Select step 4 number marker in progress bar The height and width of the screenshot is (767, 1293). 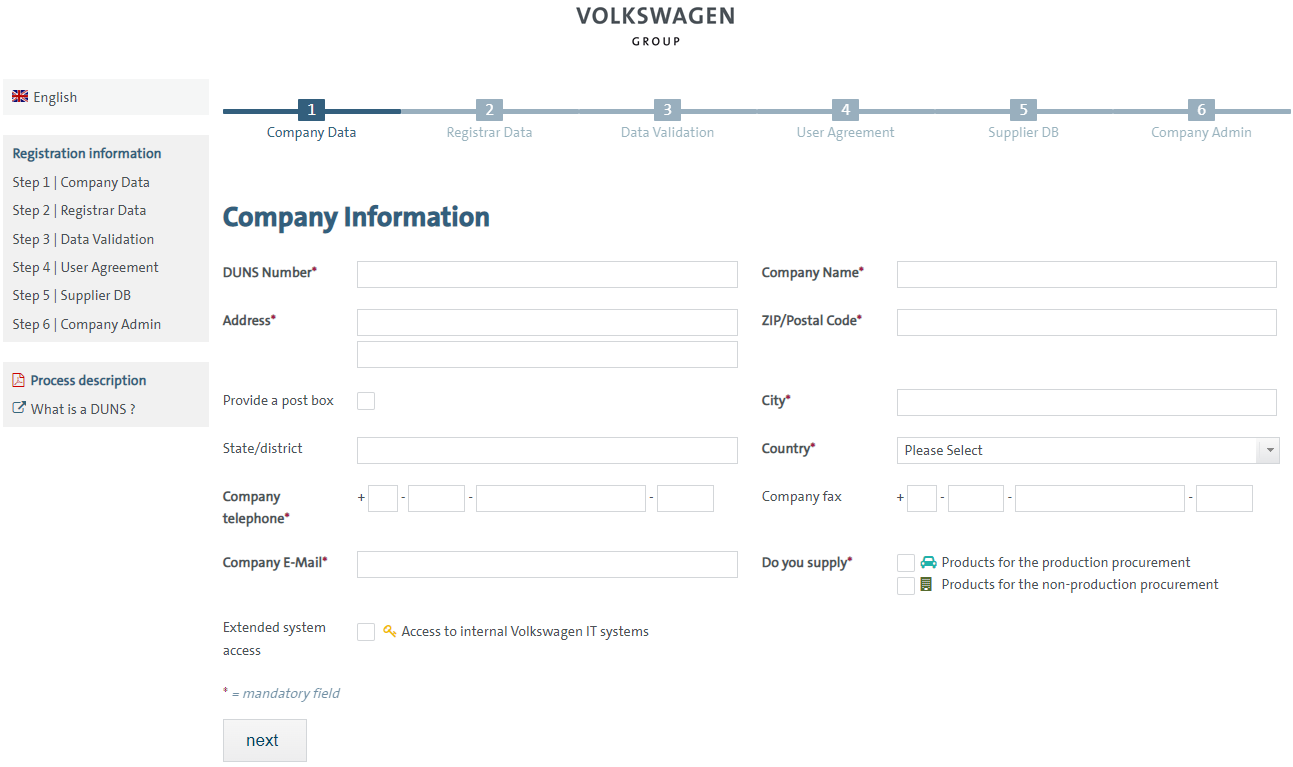click(x=845, y=110)
